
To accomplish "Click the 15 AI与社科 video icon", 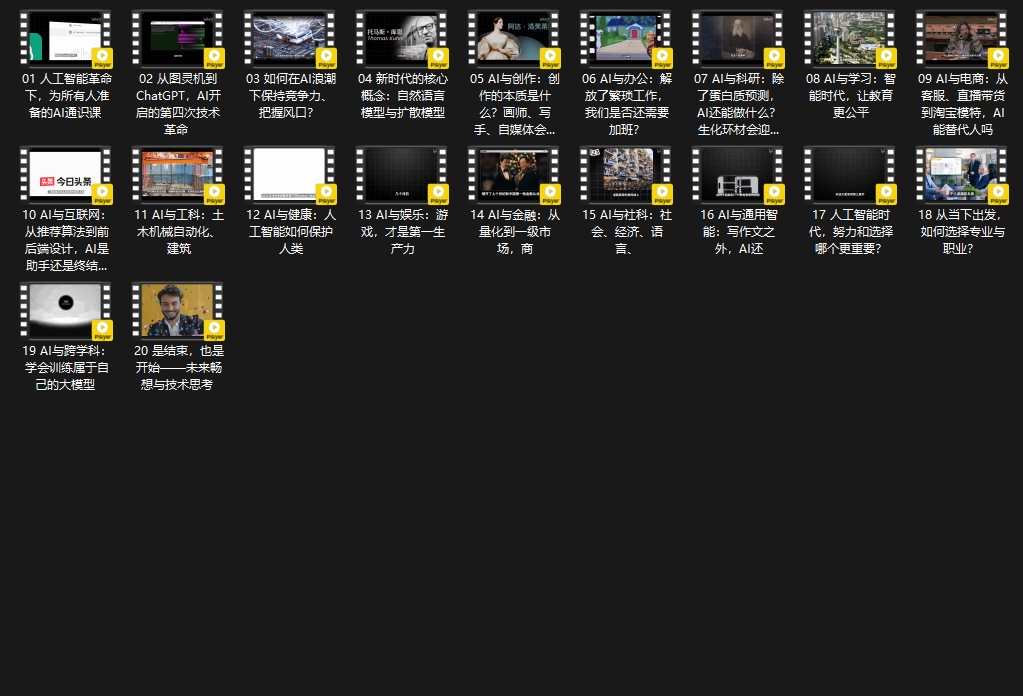I will click(626, 175).
